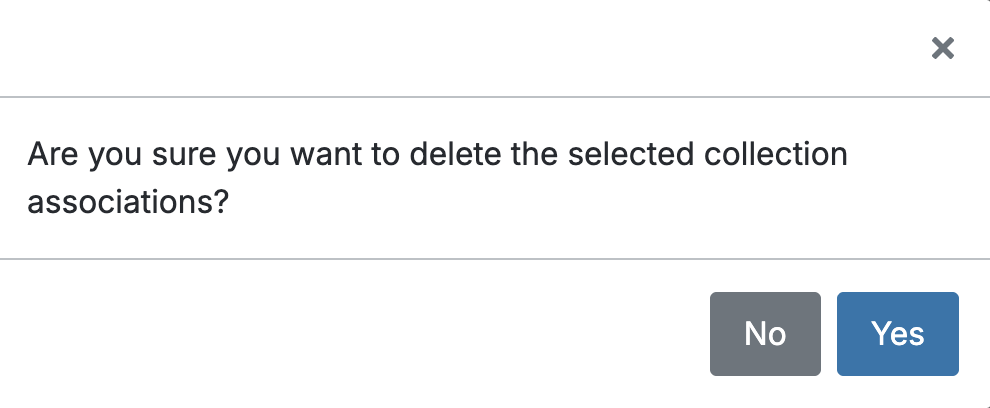Hit the close cross icon
990x408 pixels.
tap(942, 48)
